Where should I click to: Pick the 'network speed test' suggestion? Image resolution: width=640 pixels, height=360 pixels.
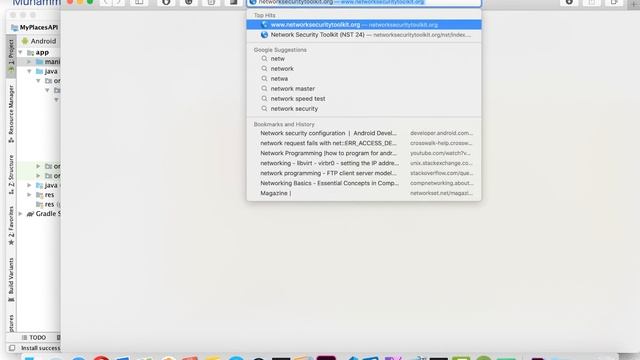tap(364, 99)
